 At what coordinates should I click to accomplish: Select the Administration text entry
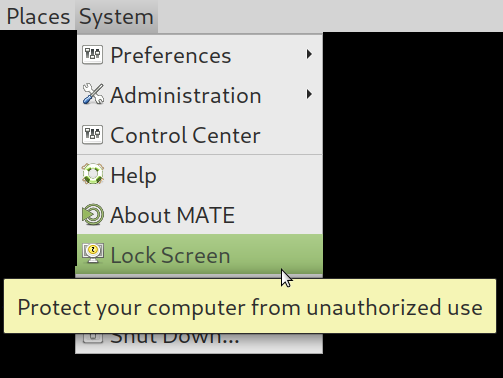click(186, 95)
